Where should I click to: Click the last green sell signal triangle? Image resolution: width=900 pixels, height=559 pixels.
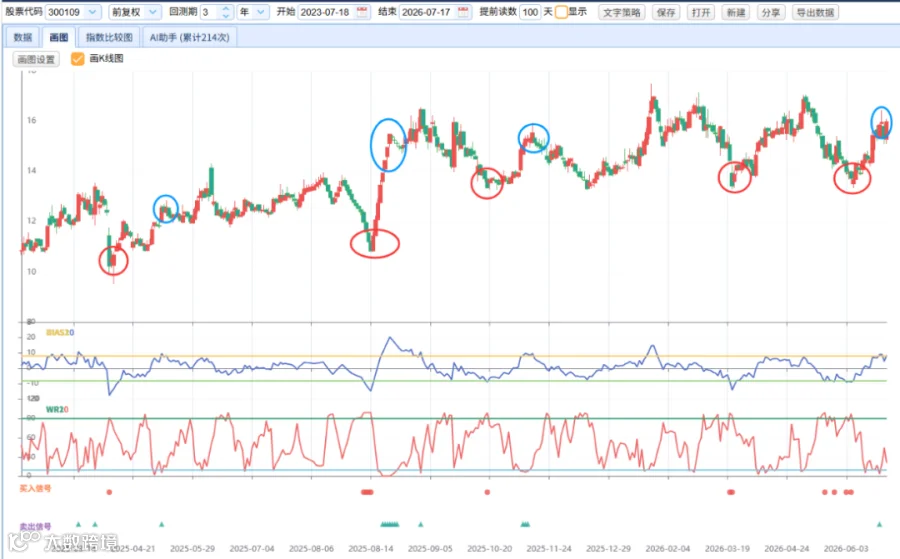(879, 524)
